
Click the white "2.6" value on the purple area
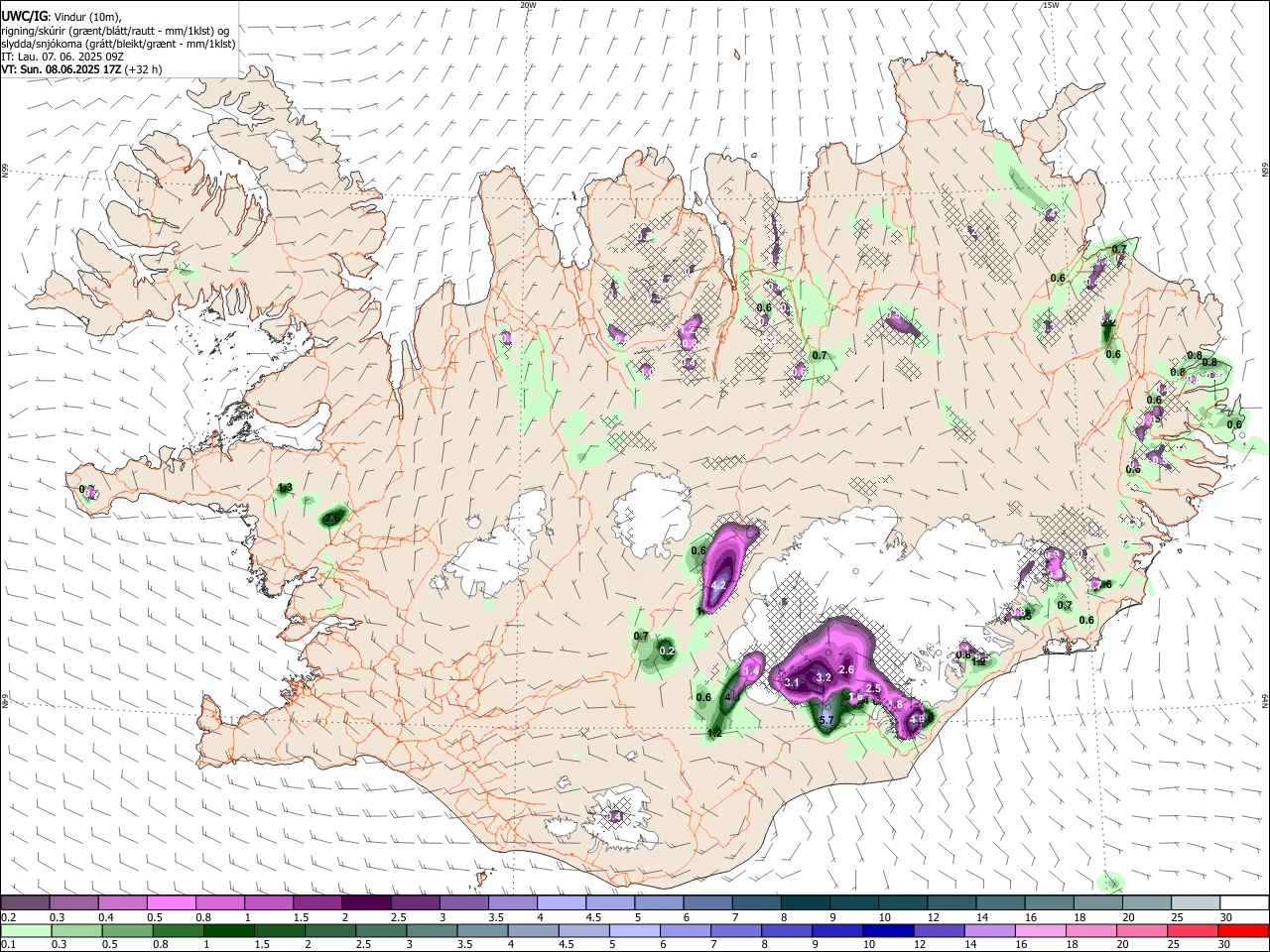[846, 670]
